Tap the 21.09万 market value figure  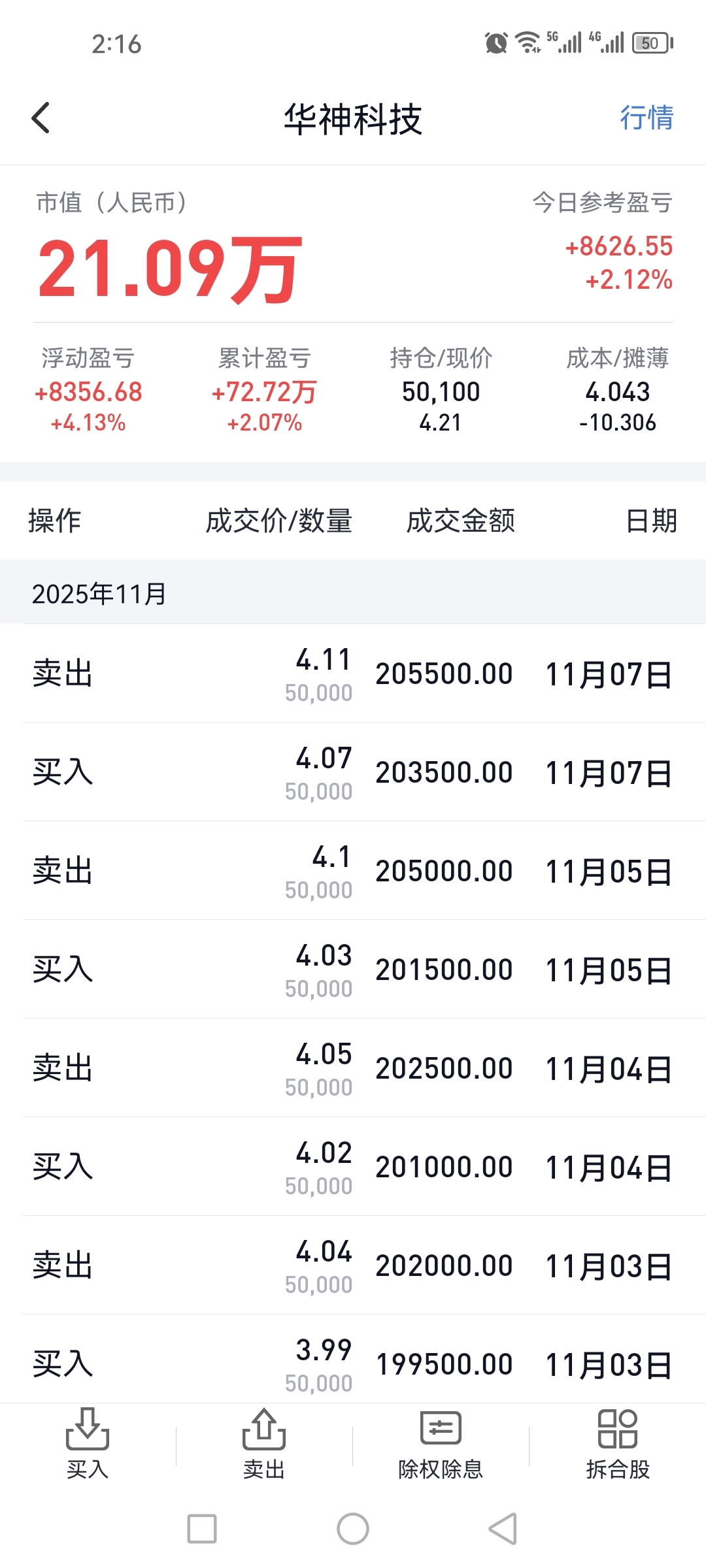coord(170,269)
